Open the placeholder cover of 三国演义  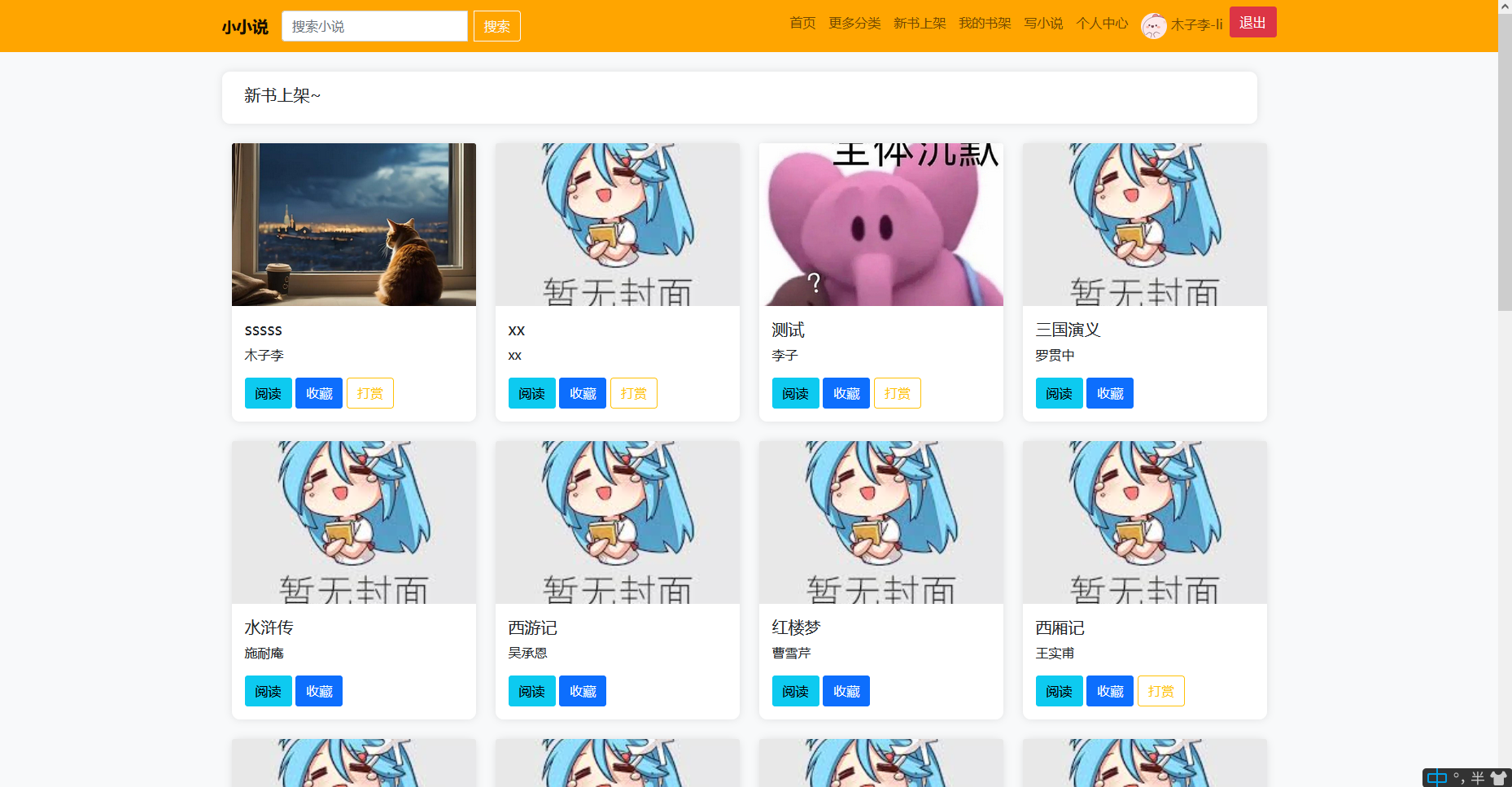coord(1145,225)
